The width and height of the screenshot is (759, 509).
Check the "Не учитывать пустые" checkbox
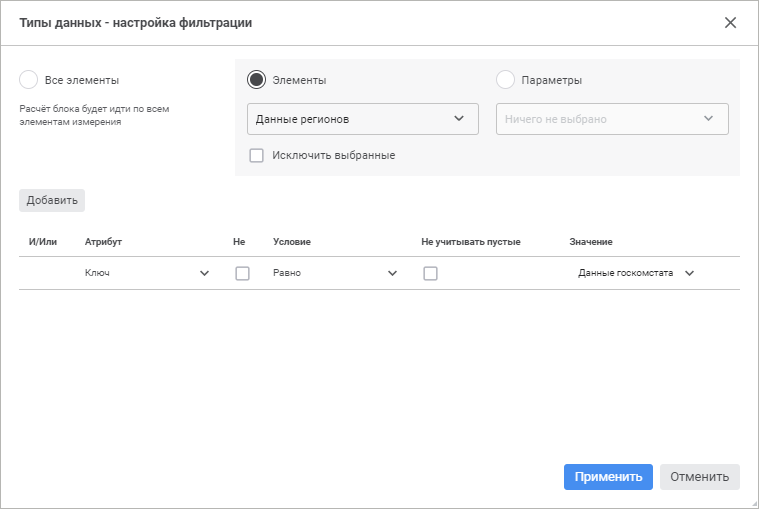[x=430, y=273]
